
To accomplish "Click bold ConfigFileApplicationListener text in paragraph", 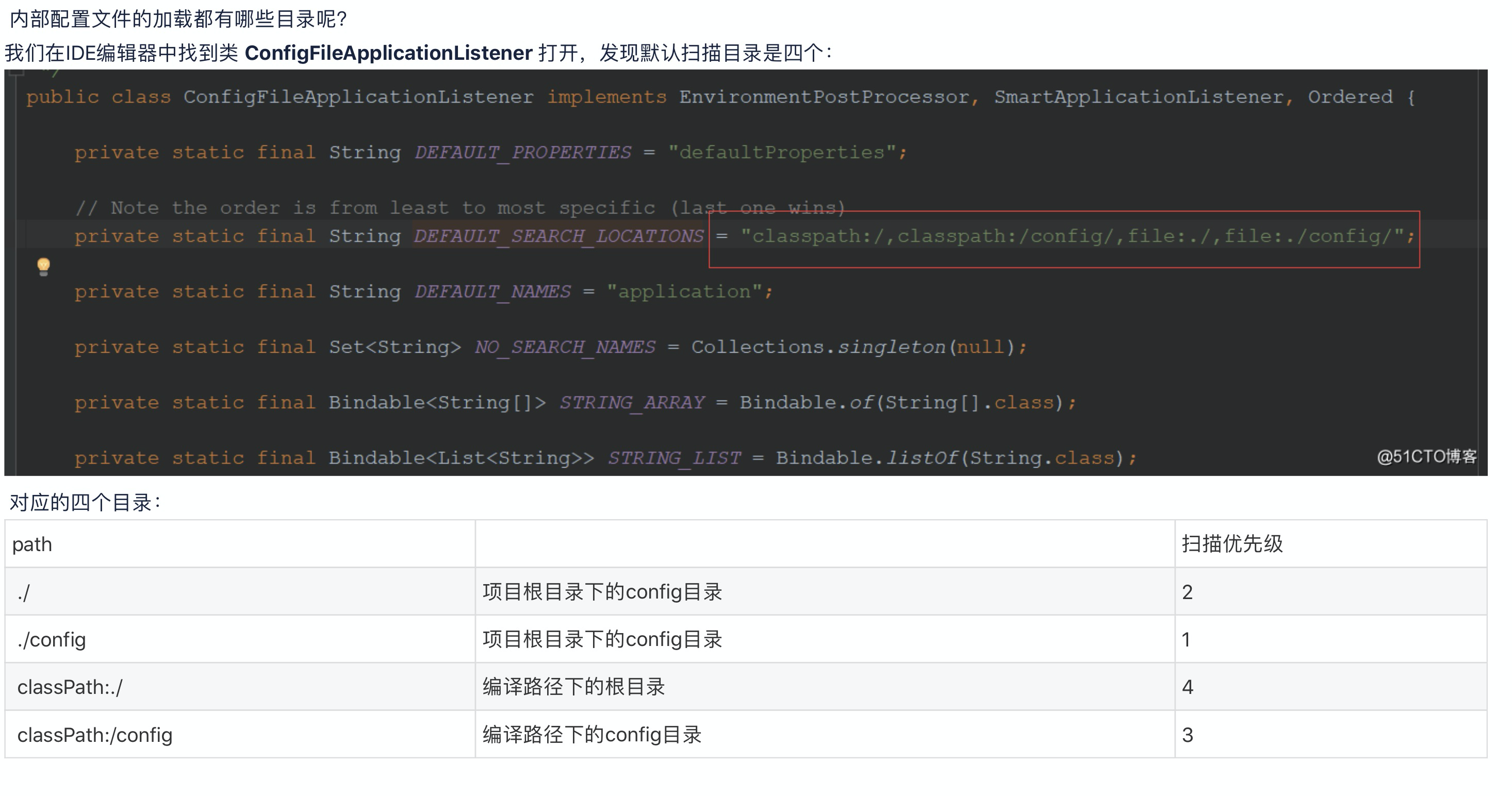I will pyautogui.click(x=388, y=54).
